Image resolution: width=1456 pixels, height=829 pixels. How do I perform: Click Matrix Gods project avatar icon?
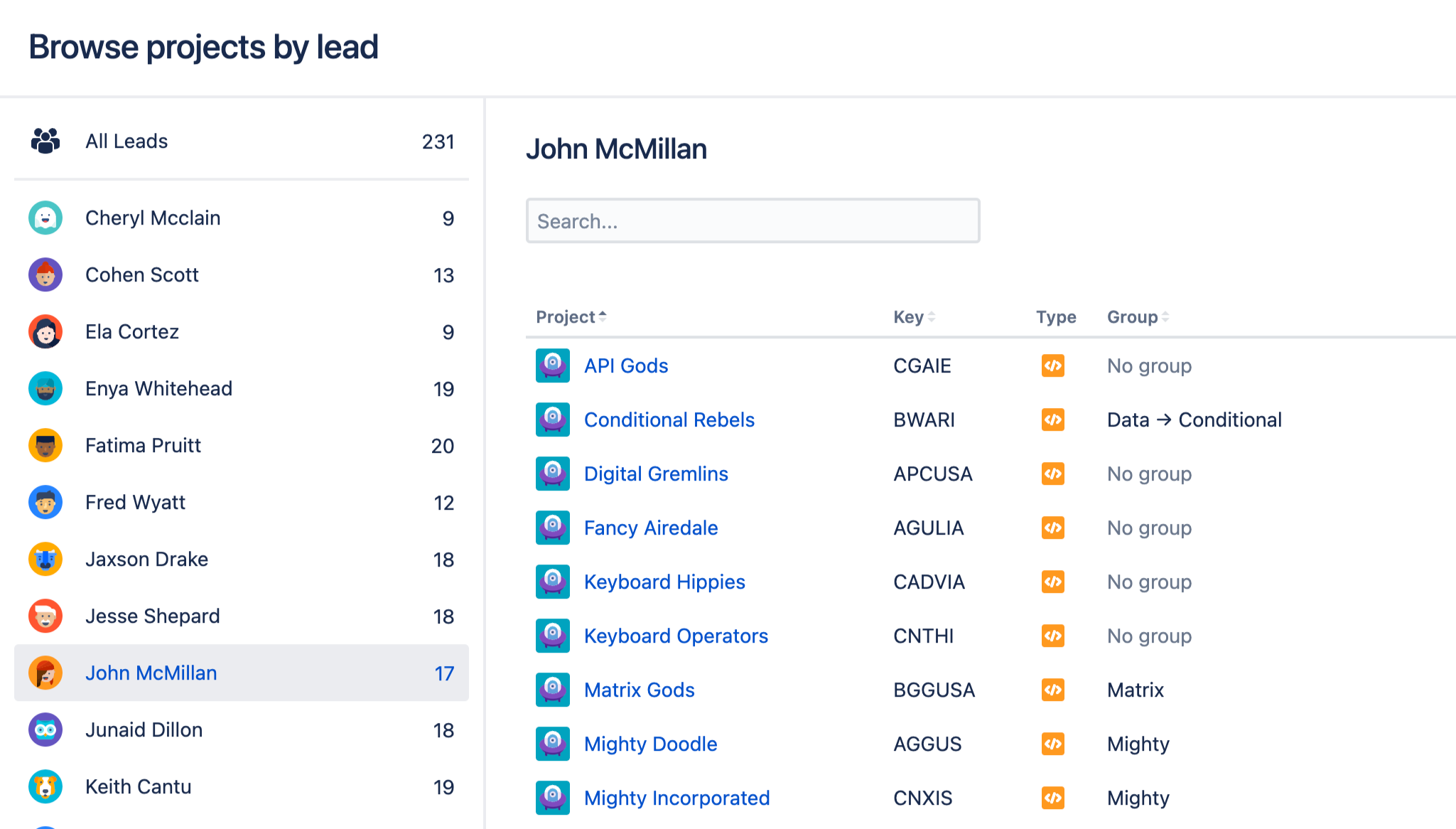(x=552, y=690)
